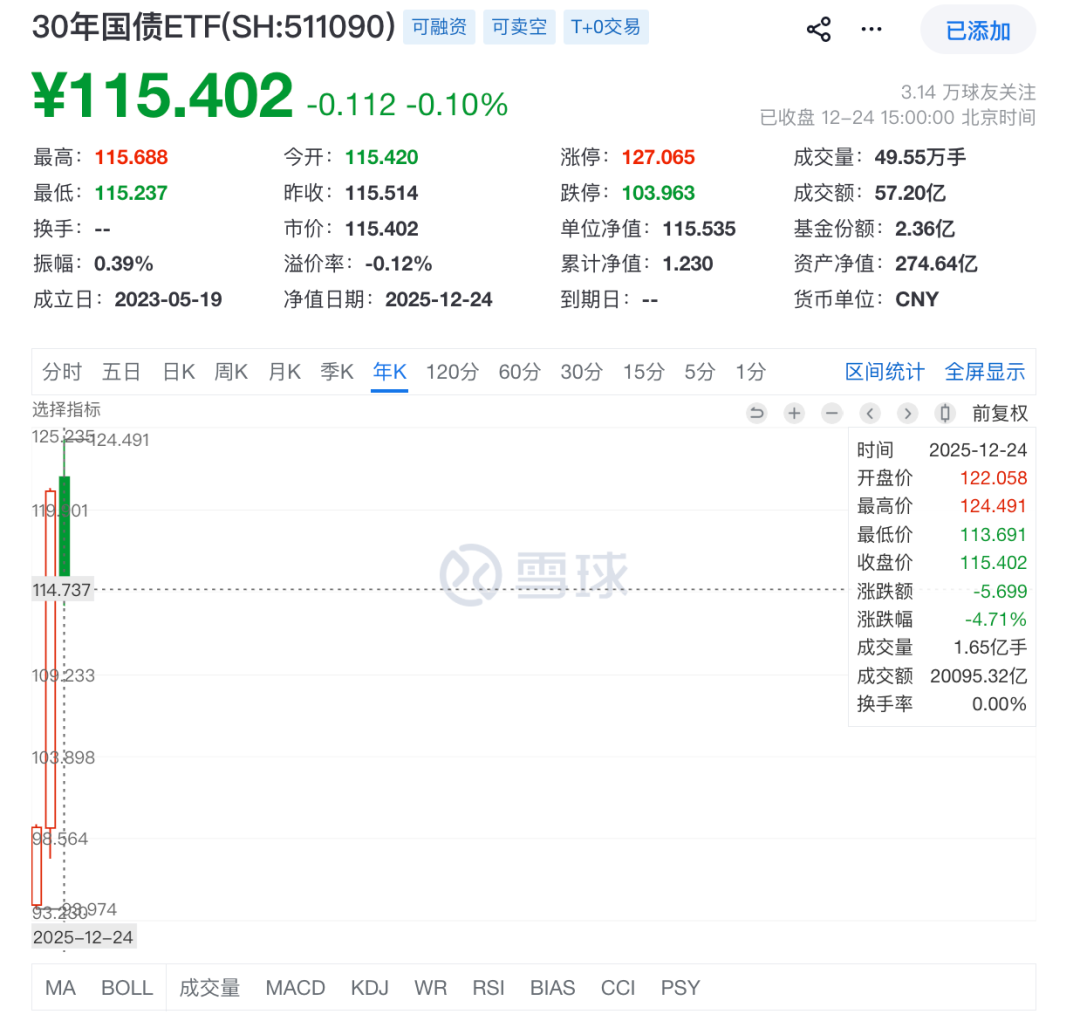Click the 最低 value 115.237

(x=131, y=193)
